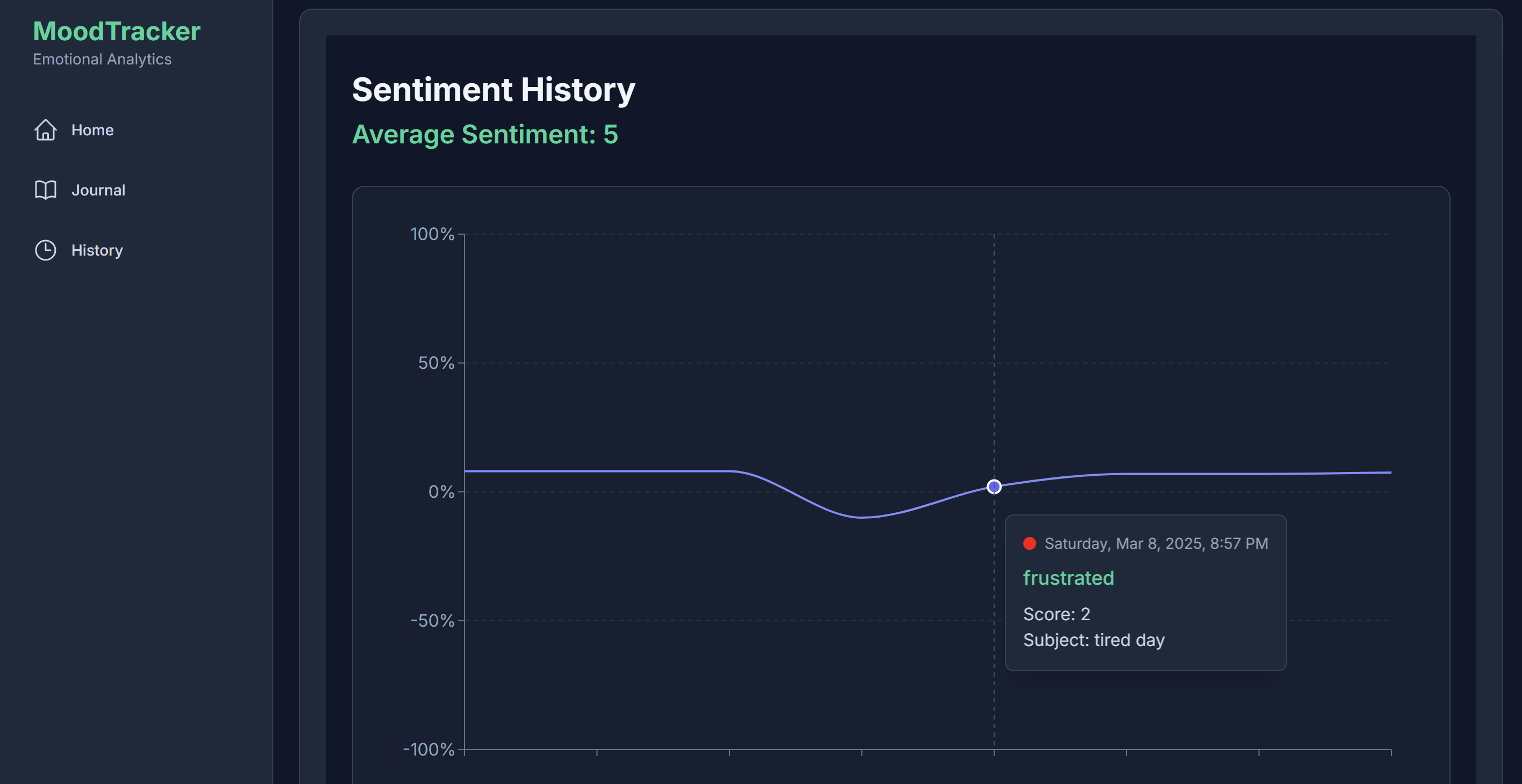Click the 'Subject: tired day' tooltip text
This screenshot has height=784, width=1522.
[1093, 639]
